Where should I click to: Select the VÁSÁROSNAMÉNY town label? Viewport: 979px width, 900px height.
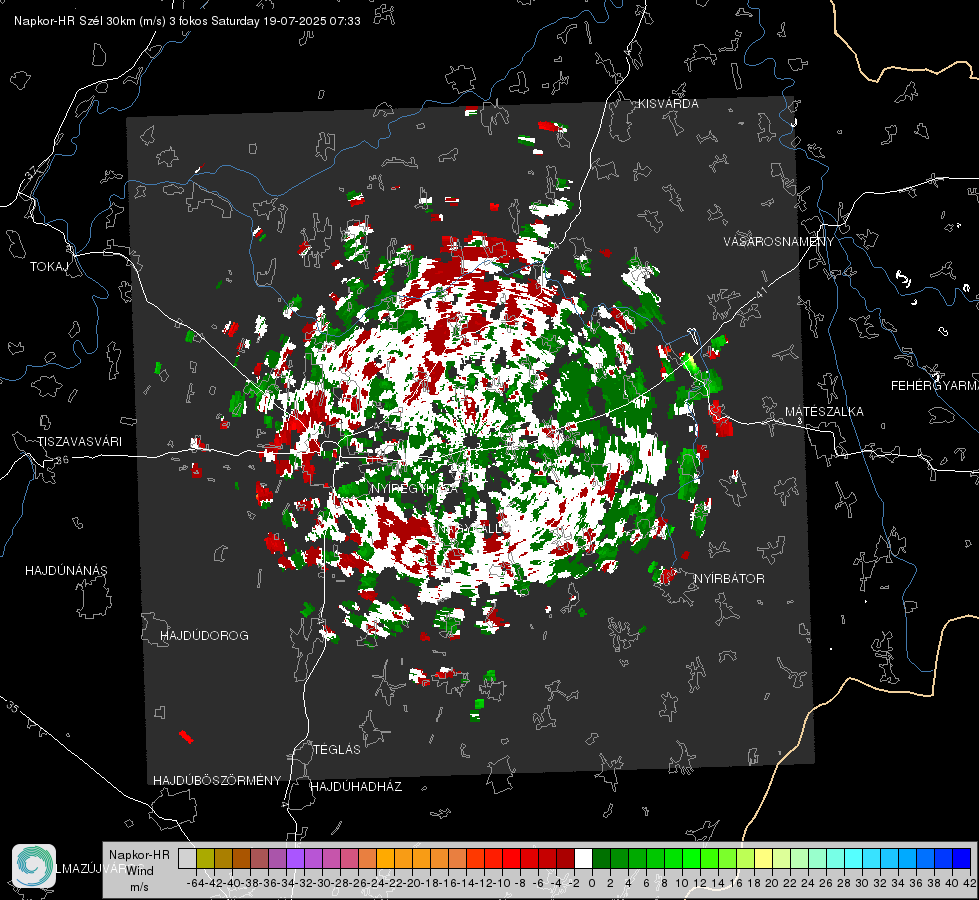coord(779,242)
